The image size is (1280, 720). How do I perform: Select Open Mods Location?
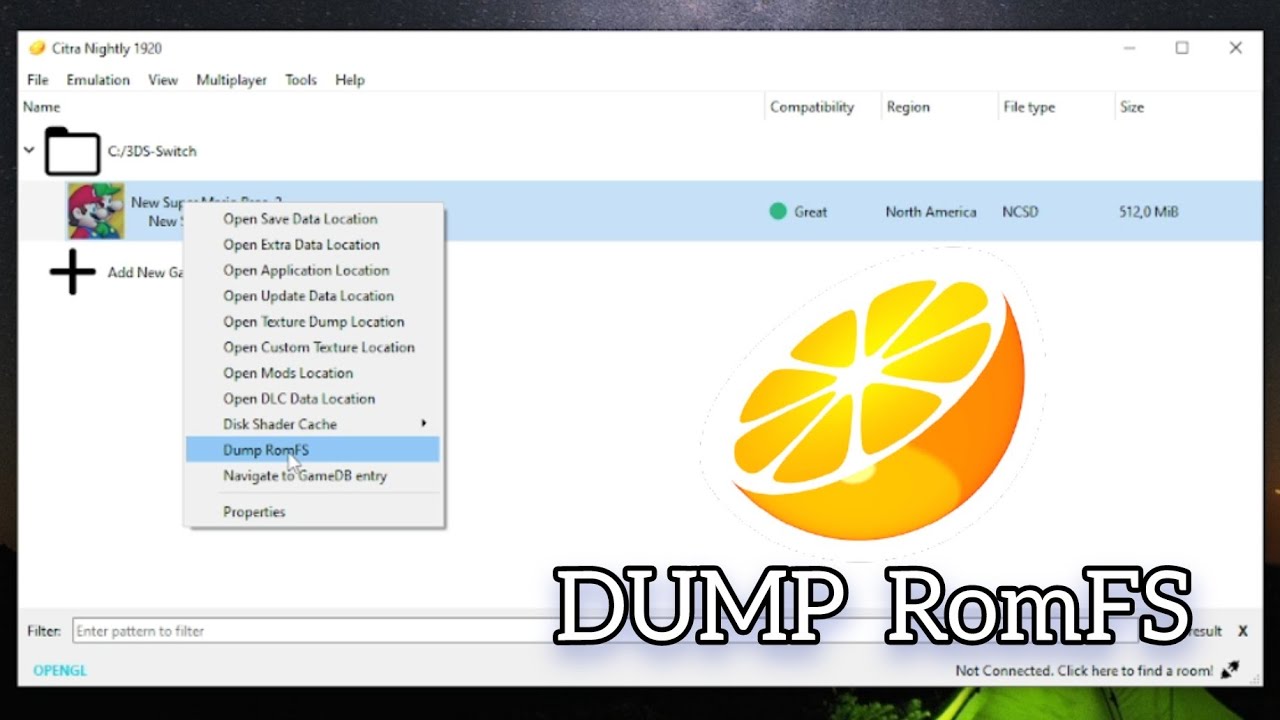click(x=312, y=373)
